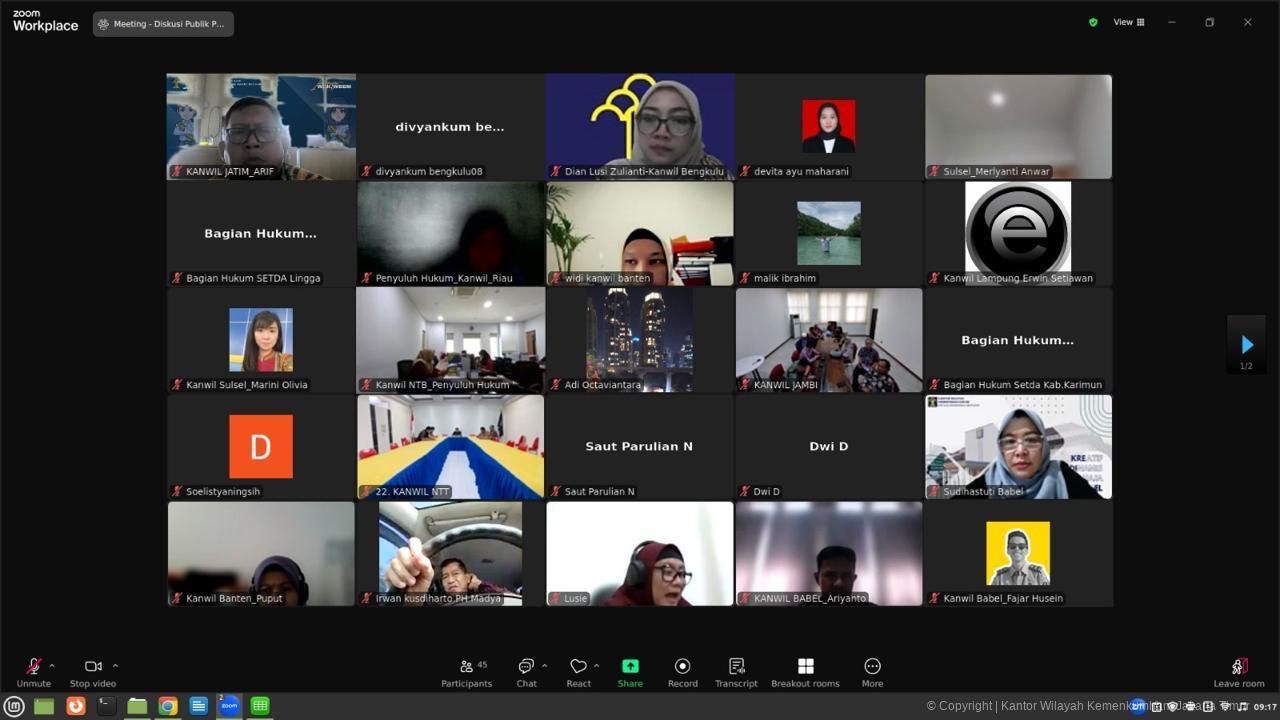The width and height of the screenshot is (1280, 720).
Task: Expand video options arrow beside Stop video
Action: point(115,665)
